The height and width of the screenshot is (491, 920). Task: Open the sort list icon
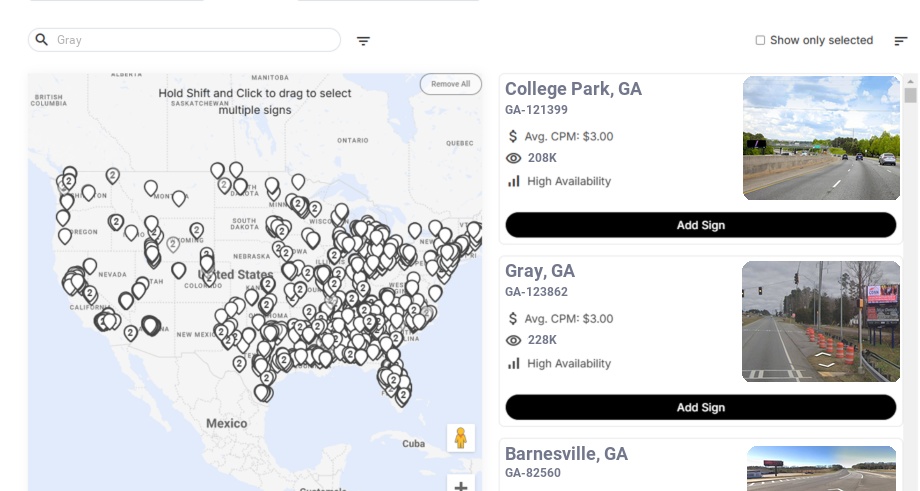coord(901,41)
